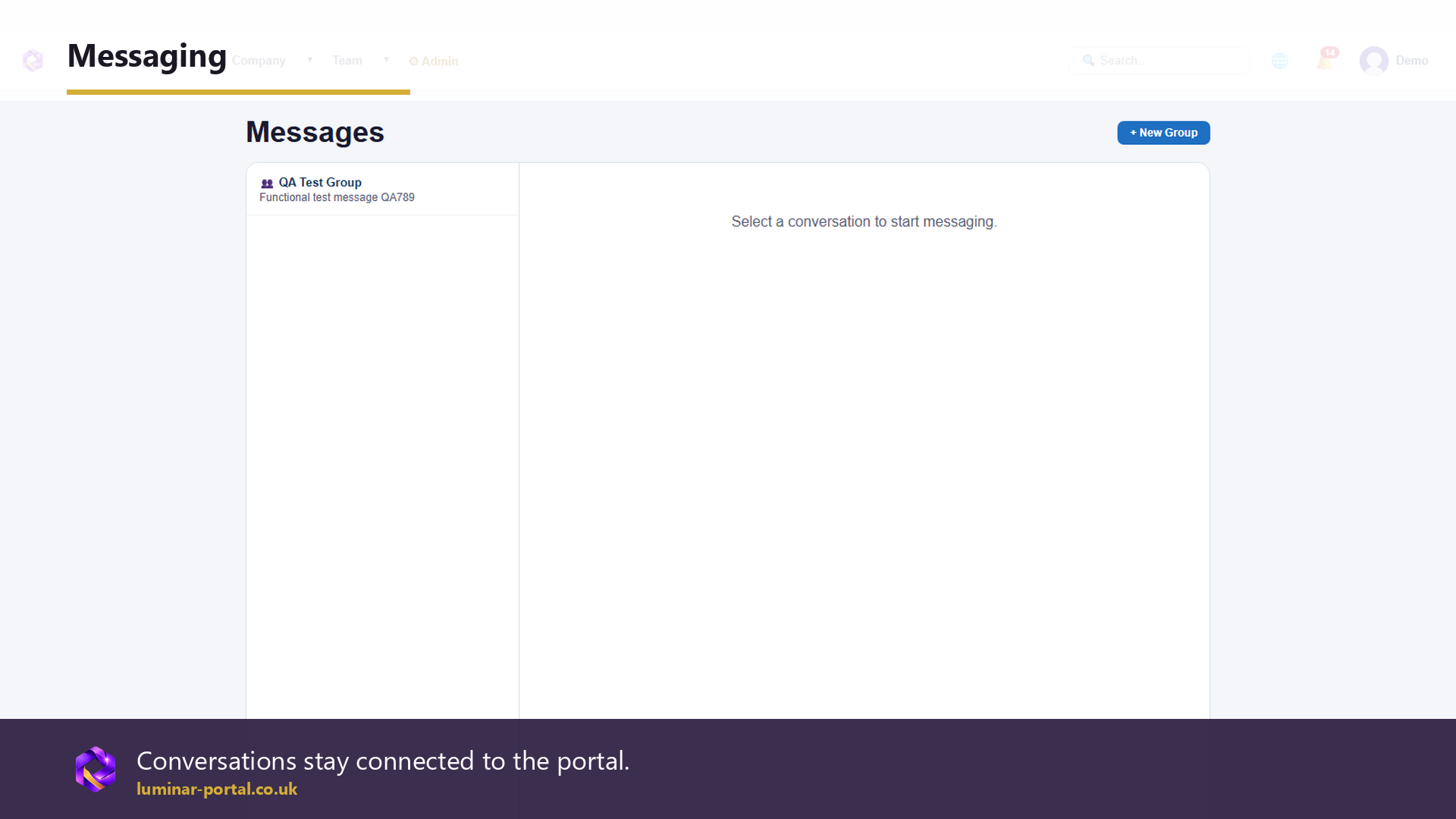
Task: Open the Team menu
Action: point(347,61)
